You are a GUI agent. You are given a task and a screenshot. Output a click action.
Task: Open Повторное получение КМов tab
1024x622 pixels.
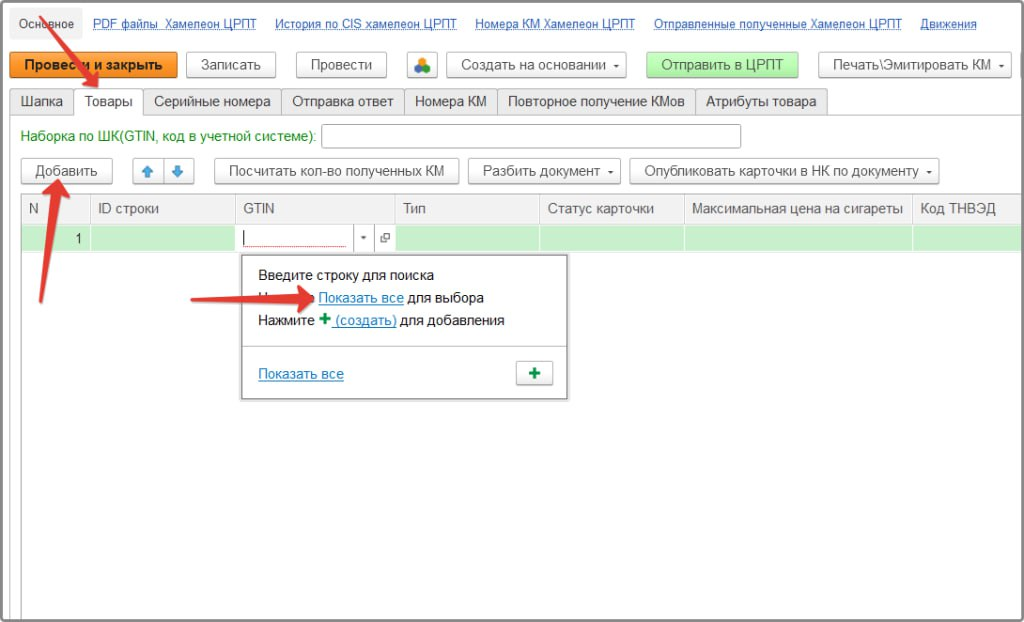pos(596,102)
